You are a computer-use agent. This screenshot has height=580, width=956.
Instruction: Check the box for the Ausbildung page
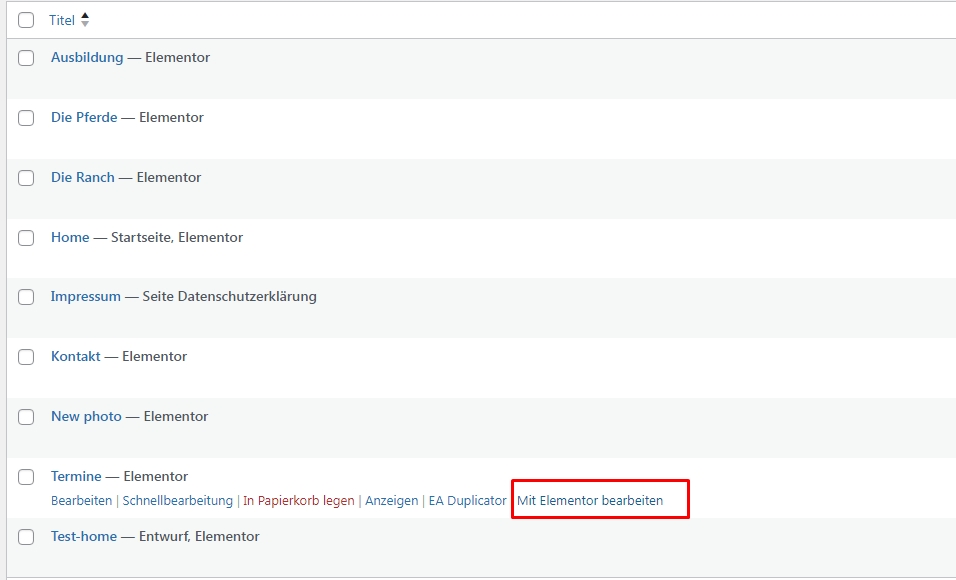tap(26, 58)
